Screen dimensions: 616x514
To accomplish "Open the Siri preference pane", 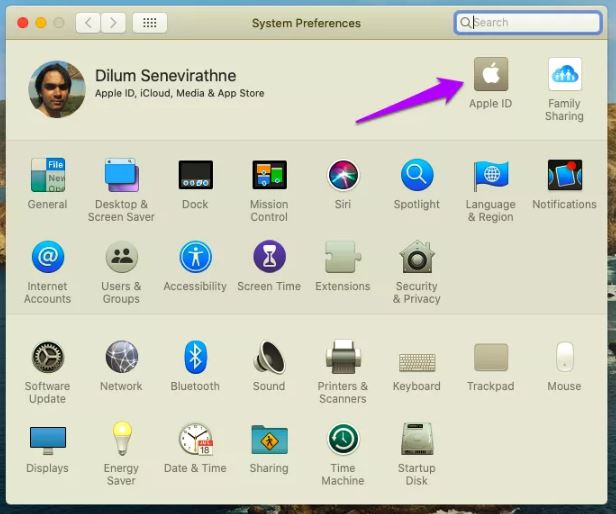I will [x=343, y=176].
